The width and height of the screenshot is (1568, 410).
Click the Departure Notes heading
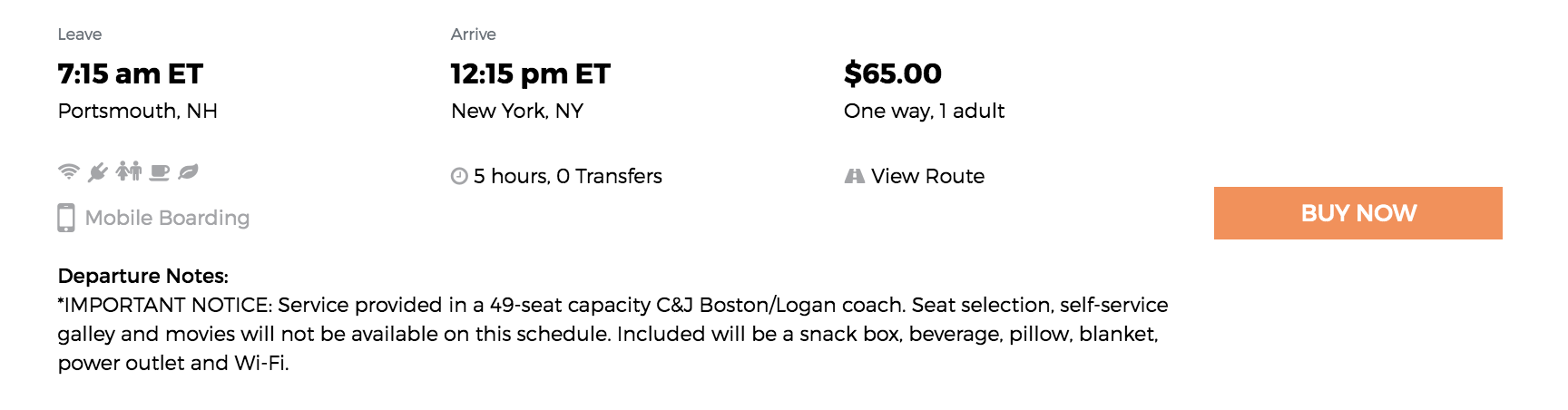(143, 276)
